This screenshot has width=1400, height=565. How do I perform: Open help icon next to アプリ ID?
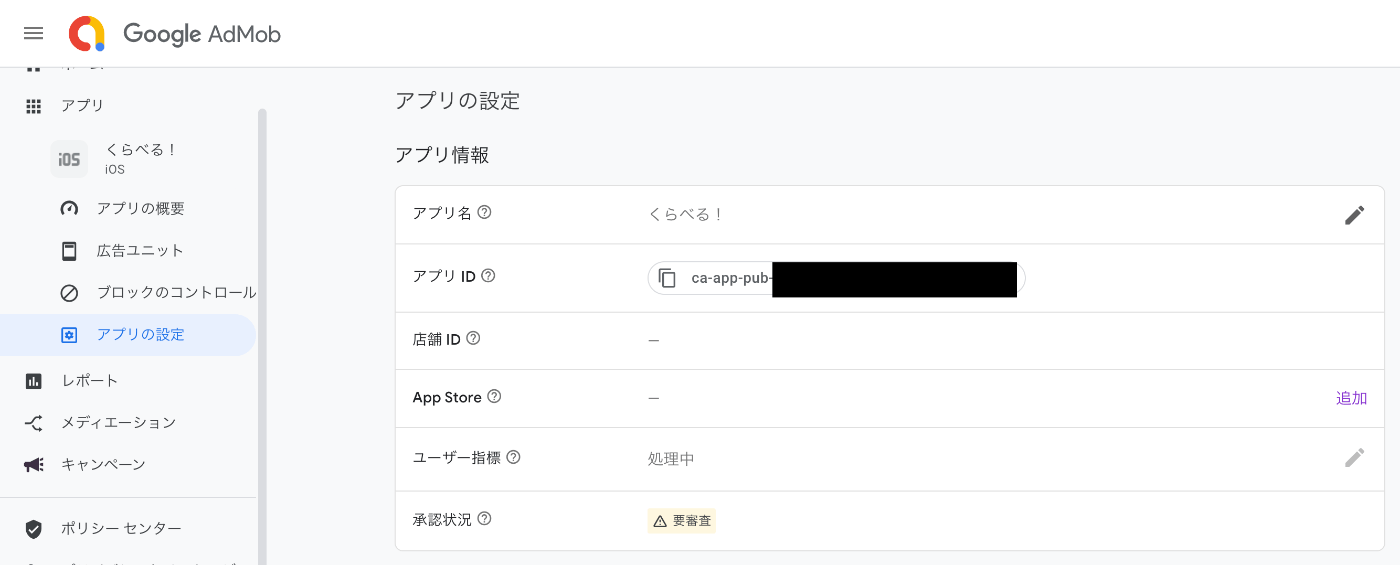[x=489, y=276]
